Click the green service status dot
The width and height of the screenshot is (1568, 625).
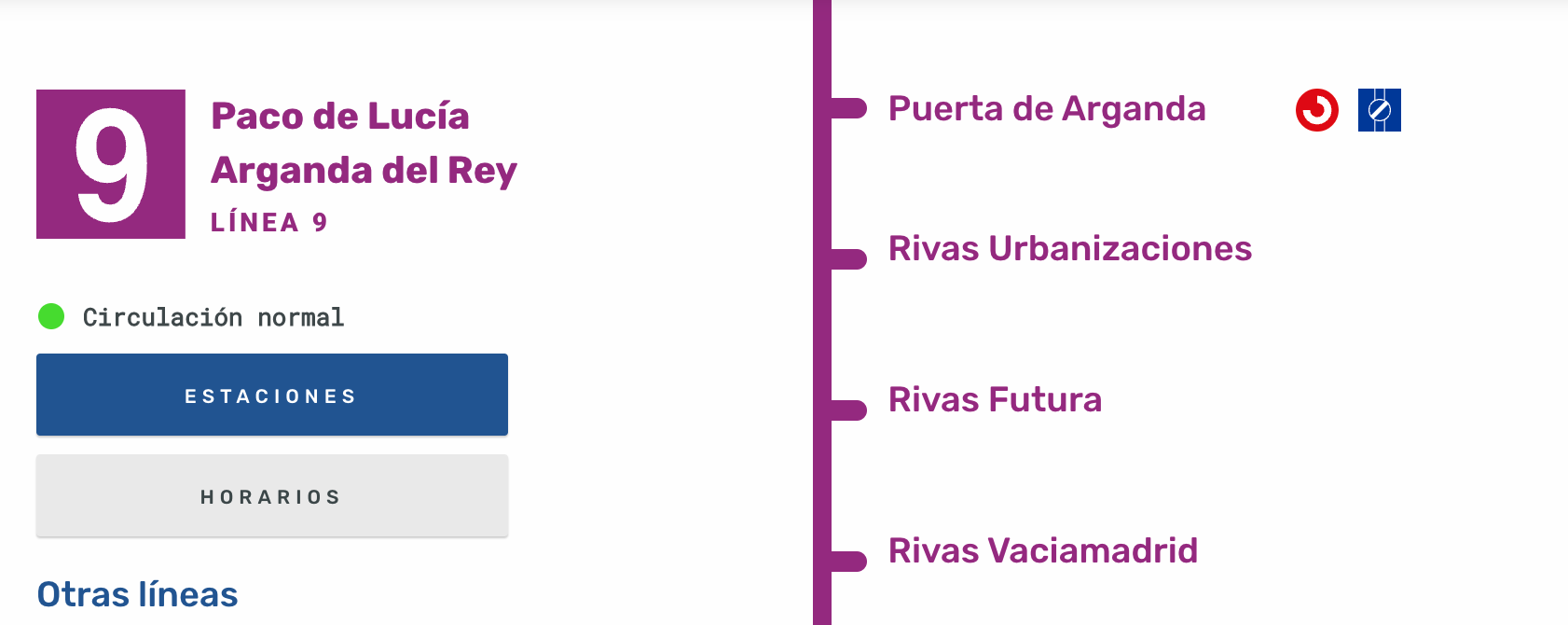tap(51, 316)
